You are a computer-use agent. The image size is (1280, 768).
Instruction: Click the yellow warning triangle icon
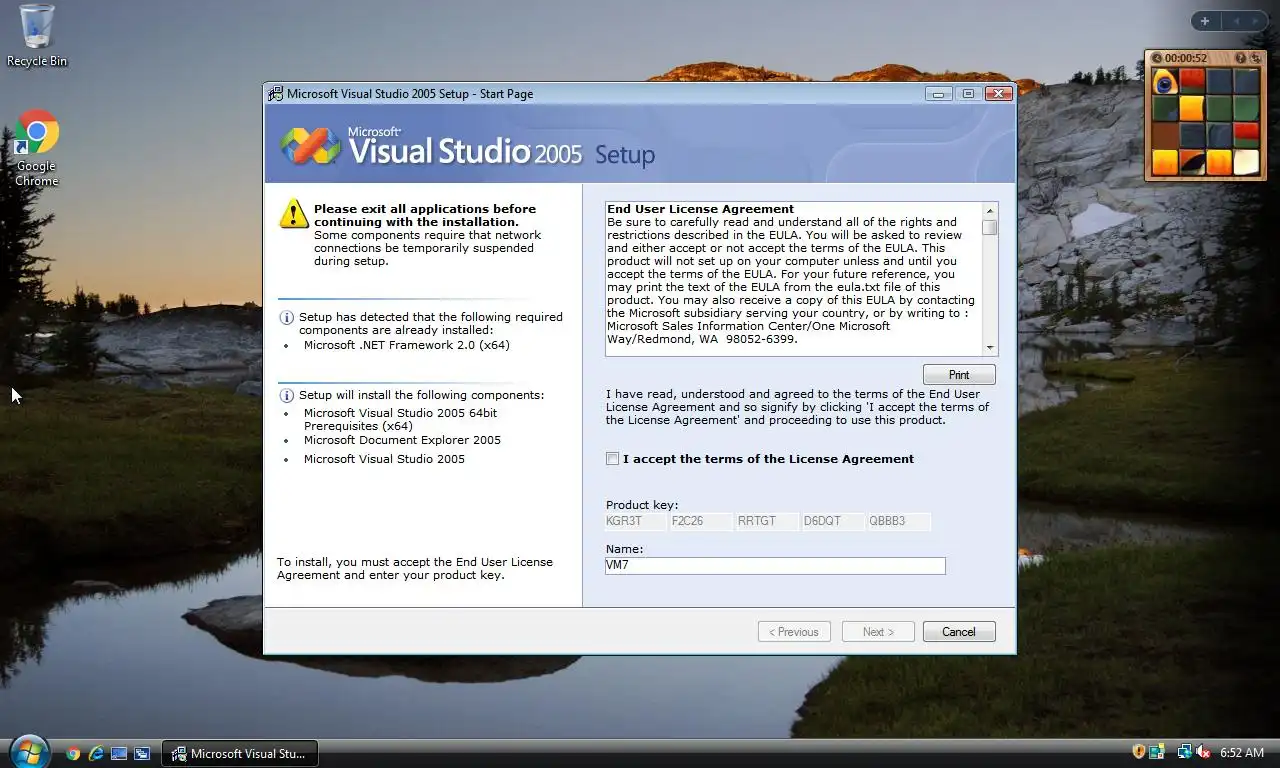294,213
